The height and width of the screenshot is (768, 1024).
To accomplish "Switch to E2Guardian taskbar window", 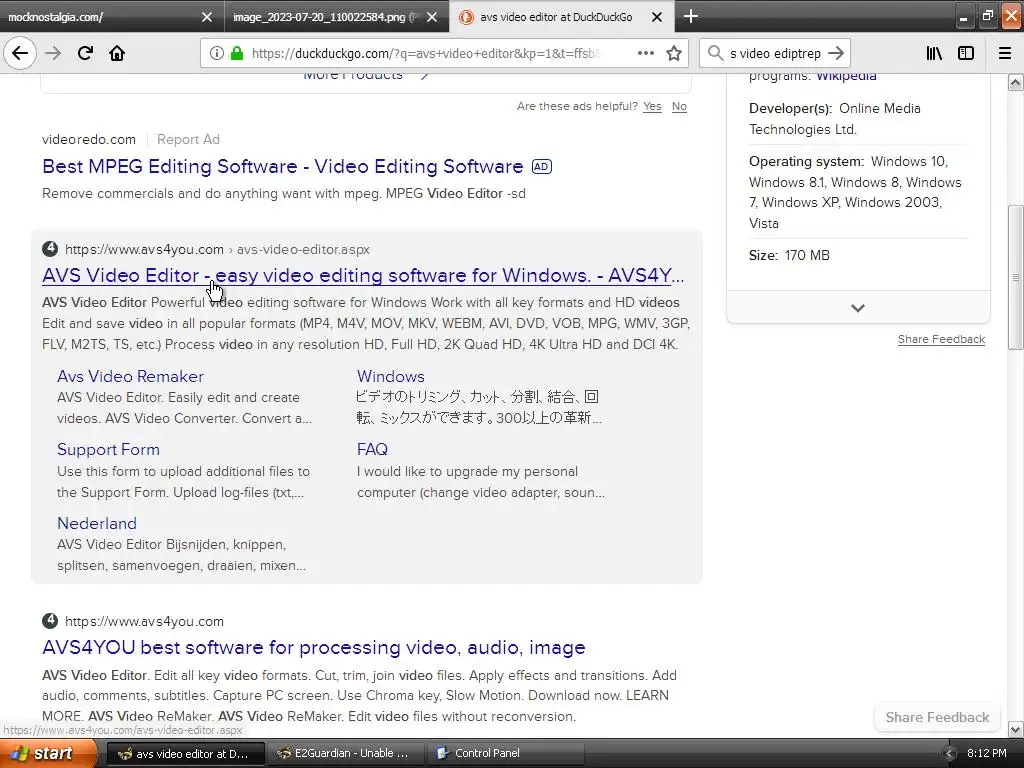I will (345, 754).
